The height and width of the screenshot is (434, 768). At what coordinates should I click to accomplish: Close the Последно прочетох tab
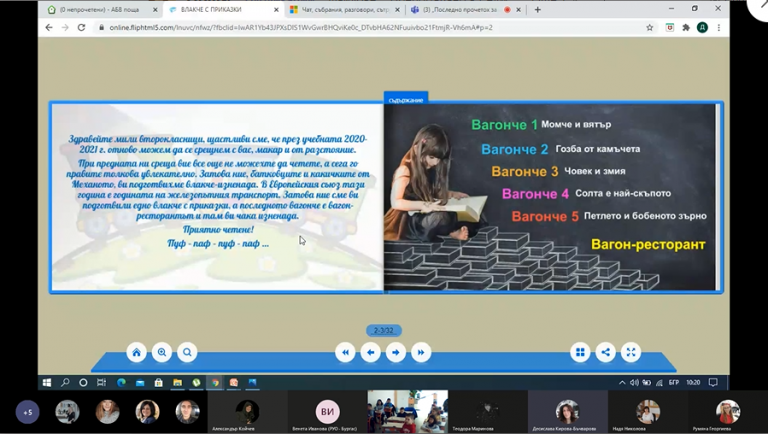click(x=519, y=9)
